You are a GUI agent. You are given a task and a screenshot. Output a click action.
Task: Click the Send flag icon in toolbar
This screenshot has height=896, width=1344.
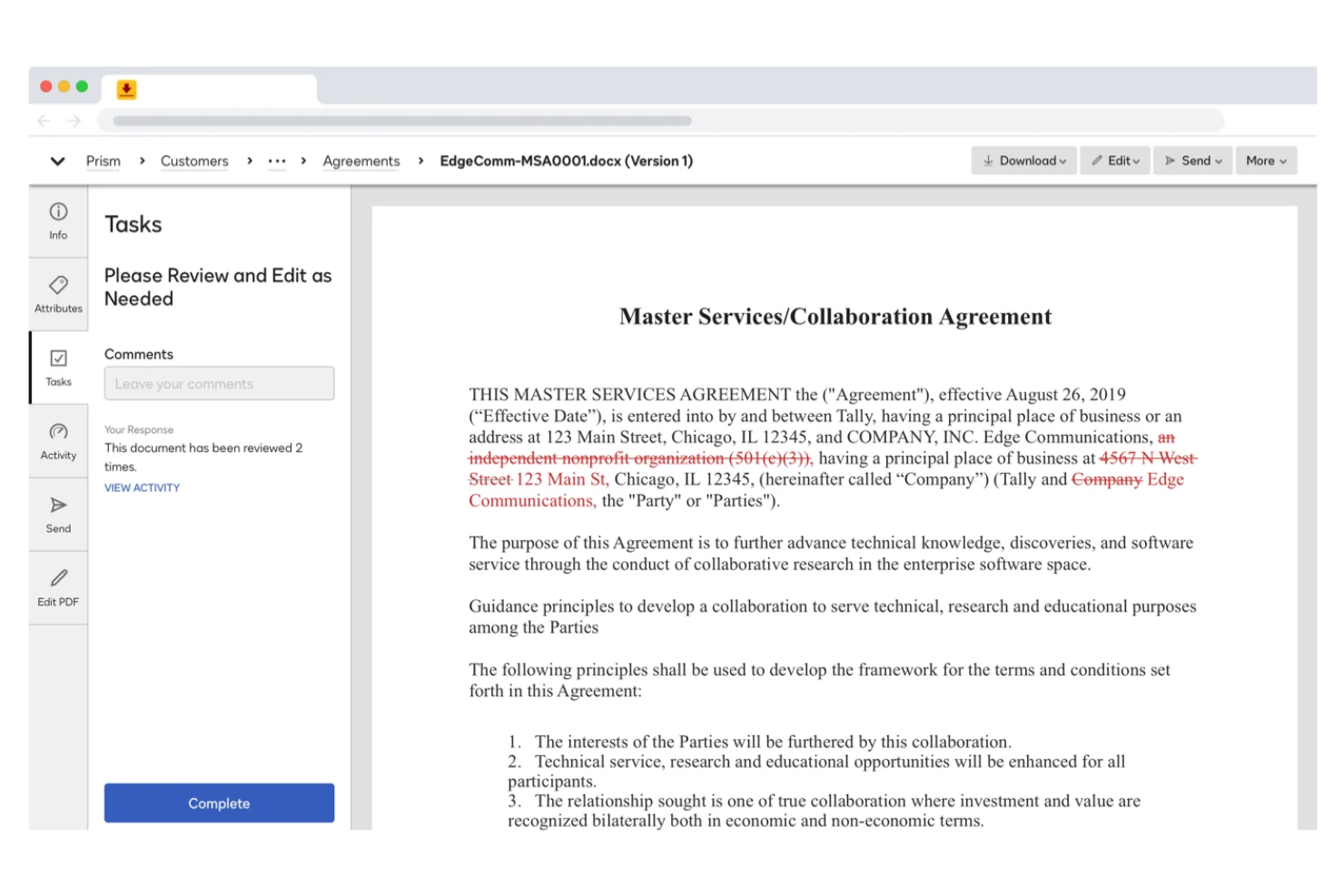[1171, 160]
